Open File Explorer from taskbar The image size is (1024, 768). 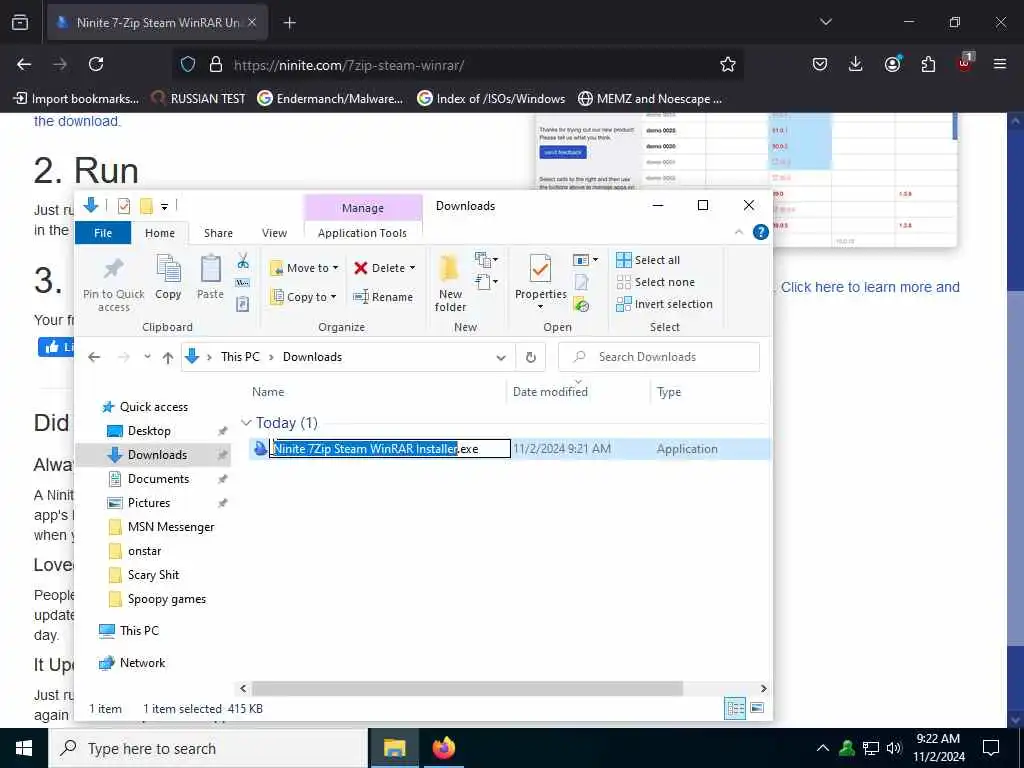click(394, 748)
